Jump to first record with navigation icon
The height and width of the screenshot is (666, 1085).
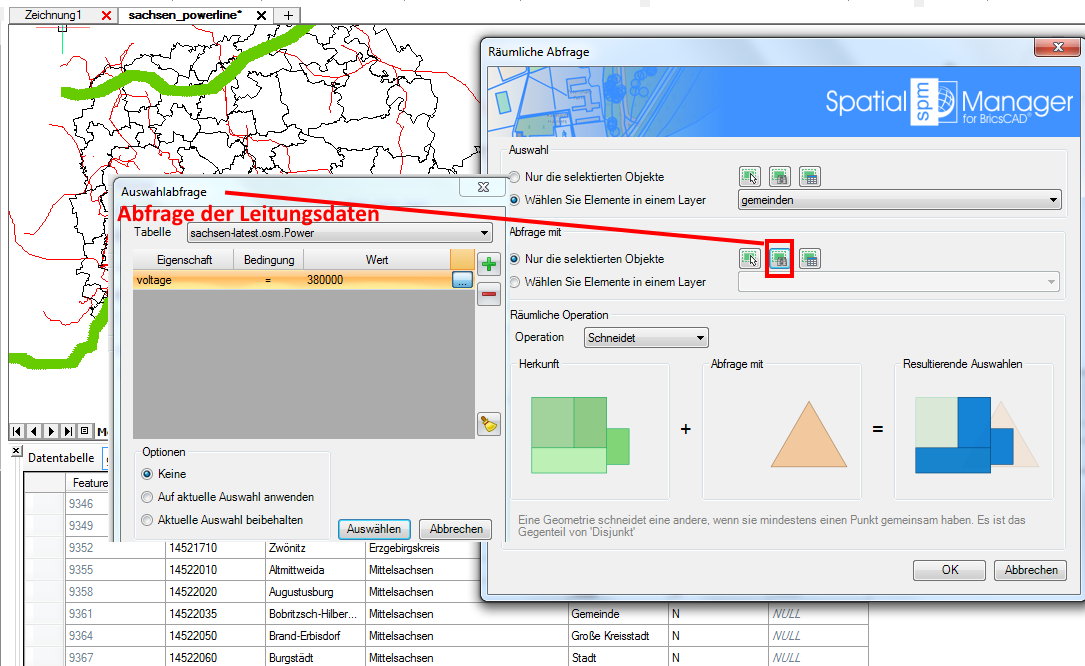15,432
